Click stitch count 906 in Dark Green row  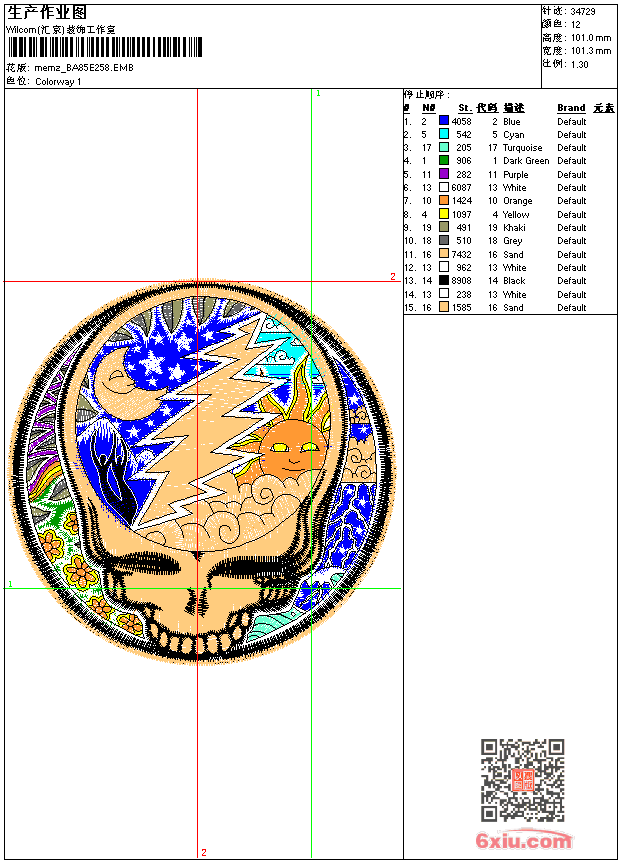[x=464, y=161]
